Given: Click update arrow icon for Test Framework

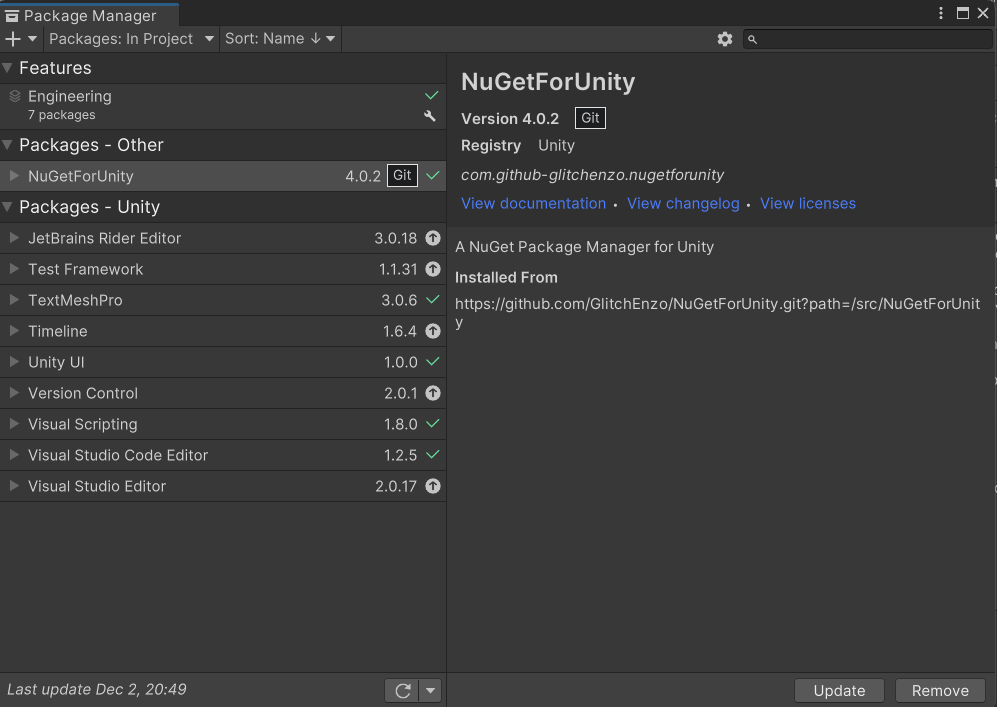Looking at the screenshot, I should coord(433,269).
